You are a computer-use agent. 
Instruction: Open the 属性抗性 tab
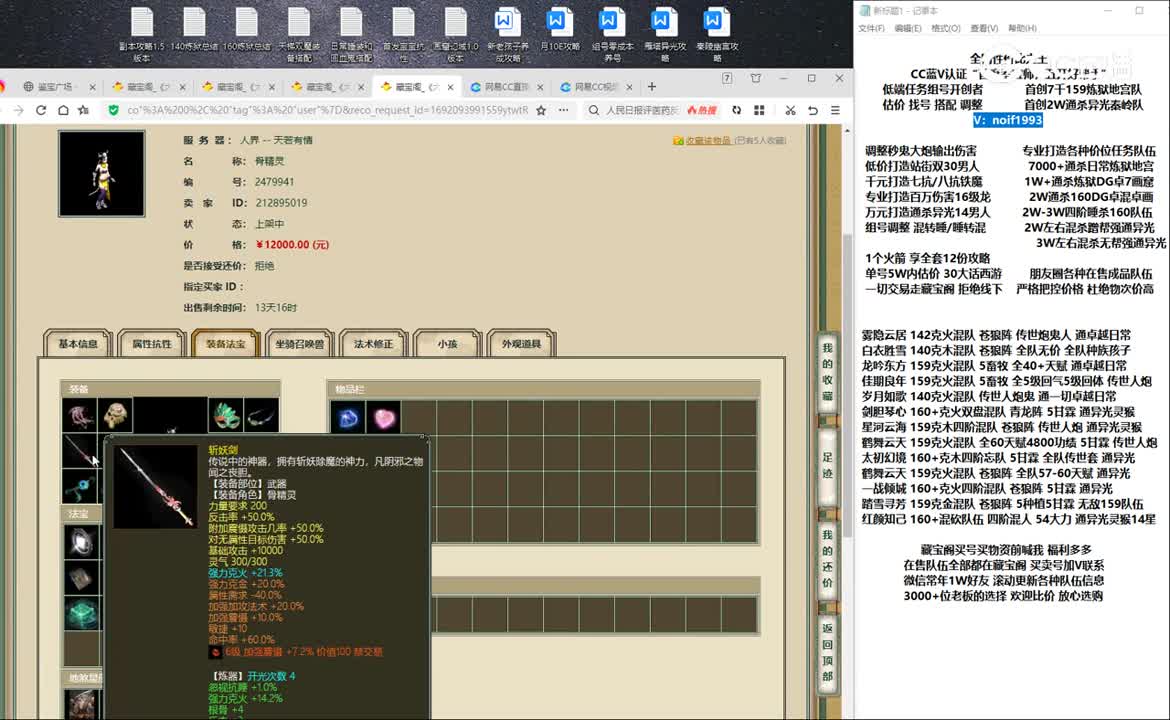pos(151,344)
